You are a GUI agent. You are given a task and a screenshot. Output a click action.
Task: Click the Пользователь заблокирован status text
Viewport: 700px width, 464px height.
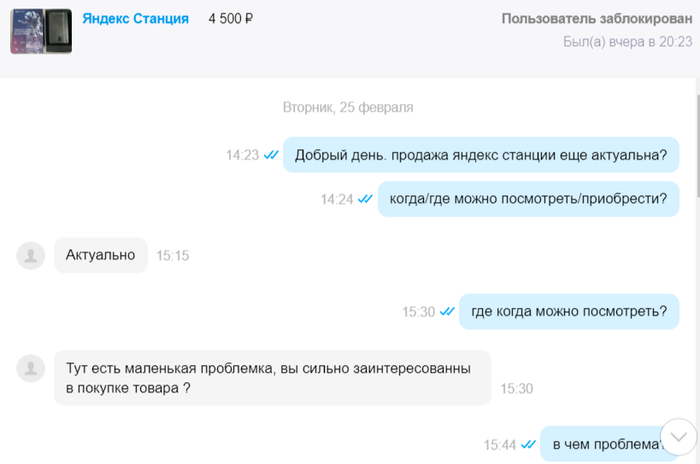pyautogui.click(x=596, y=19)
